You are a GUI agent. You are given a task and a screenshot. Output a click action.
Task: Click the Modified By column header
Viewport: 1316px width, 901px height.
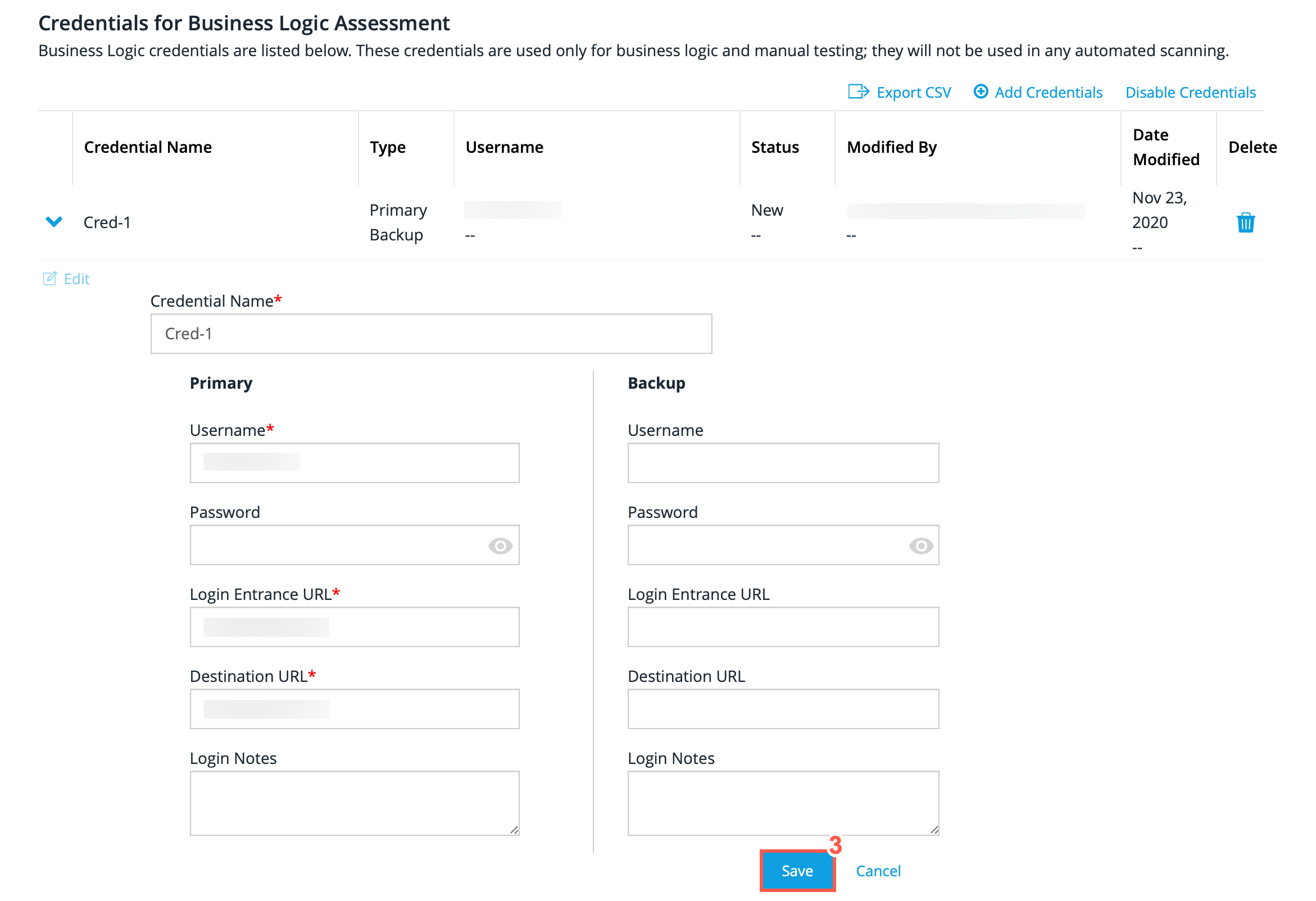point(891,147)
